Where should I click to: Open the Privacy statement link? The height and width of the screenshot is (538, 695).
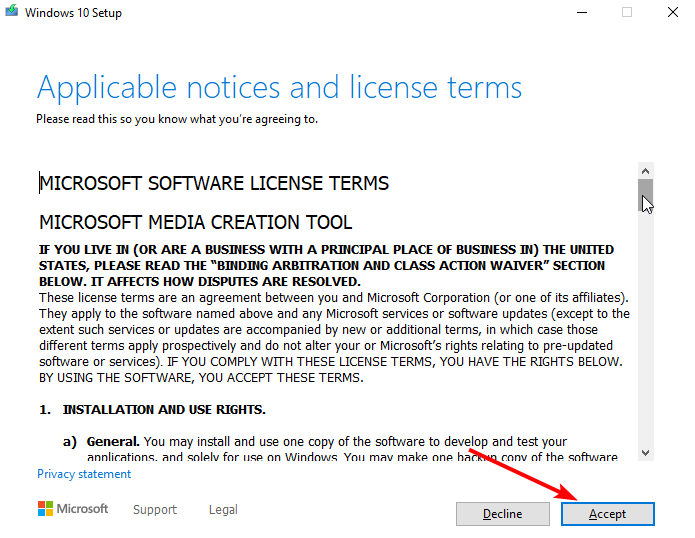[x=84, y=474]
